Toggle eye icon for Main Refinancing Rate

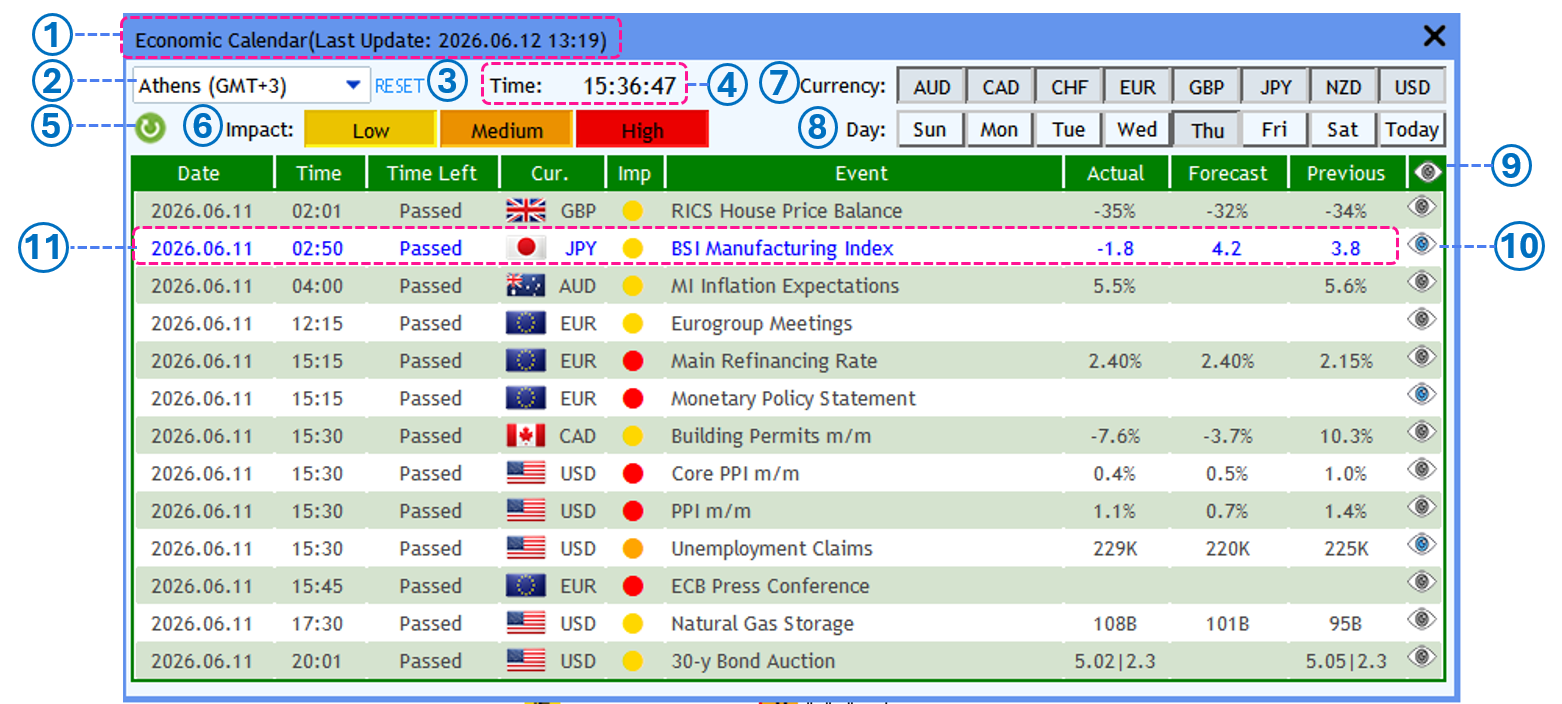[x=1422, y=357]
